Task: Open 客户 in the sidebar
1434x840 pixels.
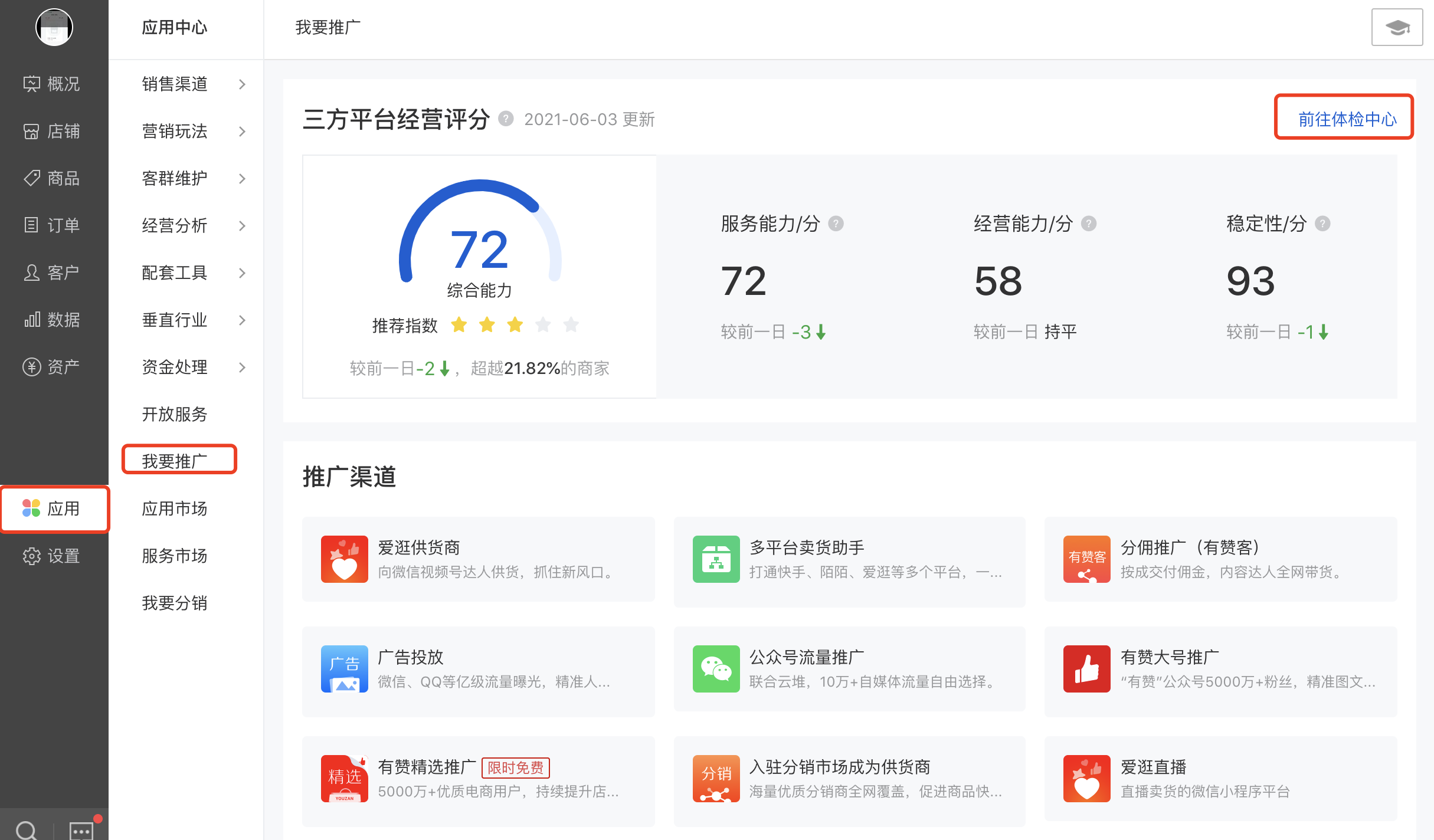Action: 52,273
